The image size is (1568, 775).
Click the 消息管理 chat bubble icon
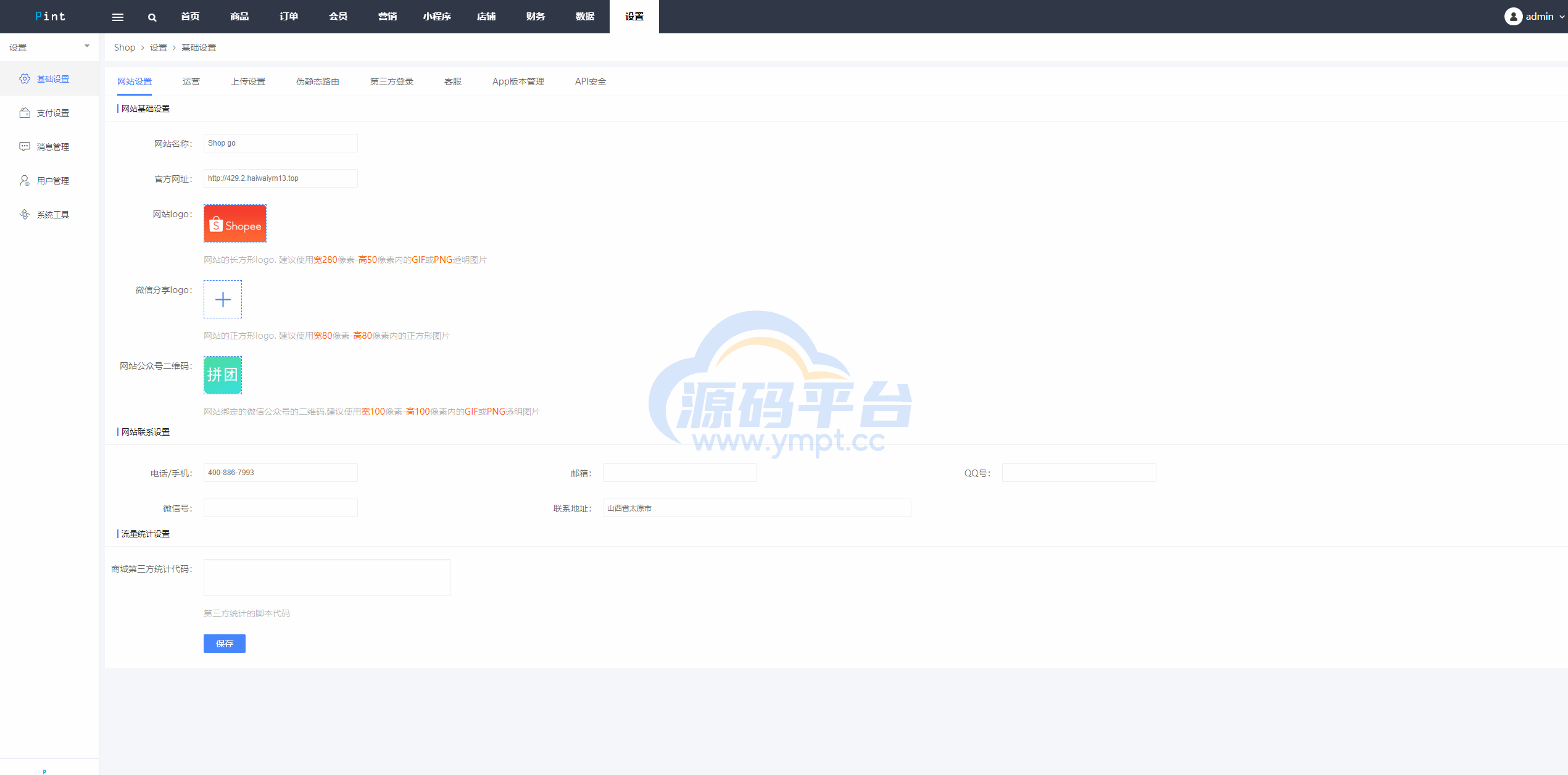click(25, 147)
